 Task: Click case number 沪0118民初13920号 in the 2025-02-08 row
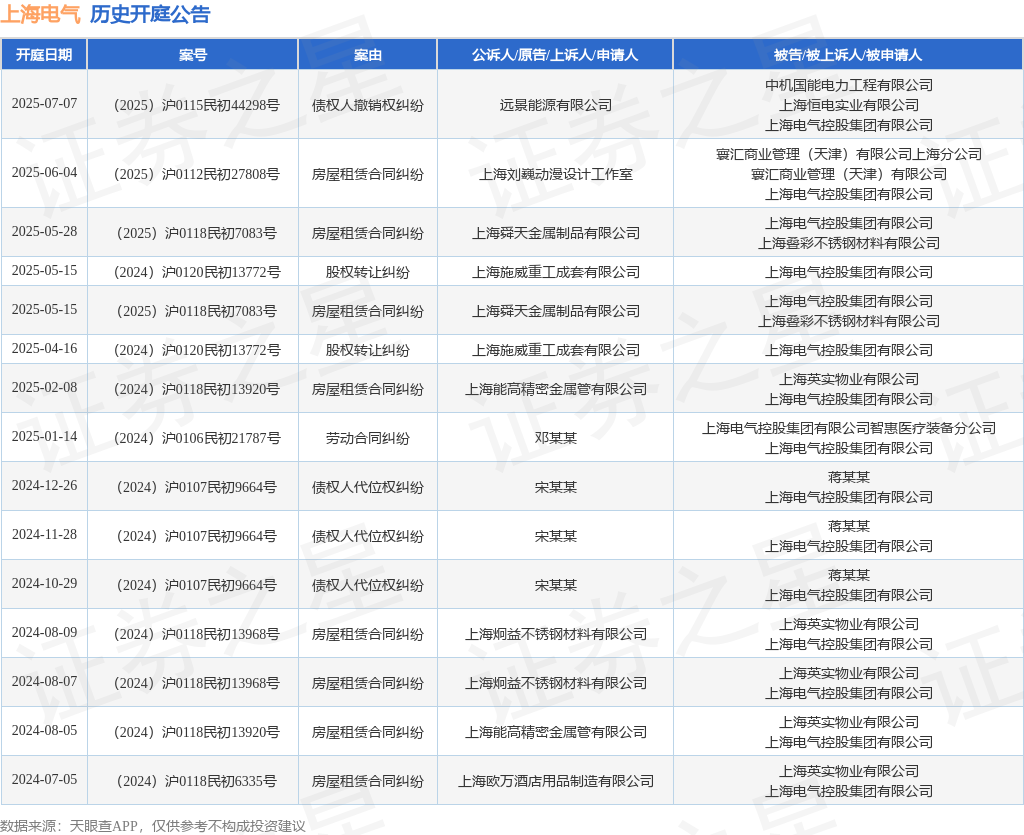[197, 389]
